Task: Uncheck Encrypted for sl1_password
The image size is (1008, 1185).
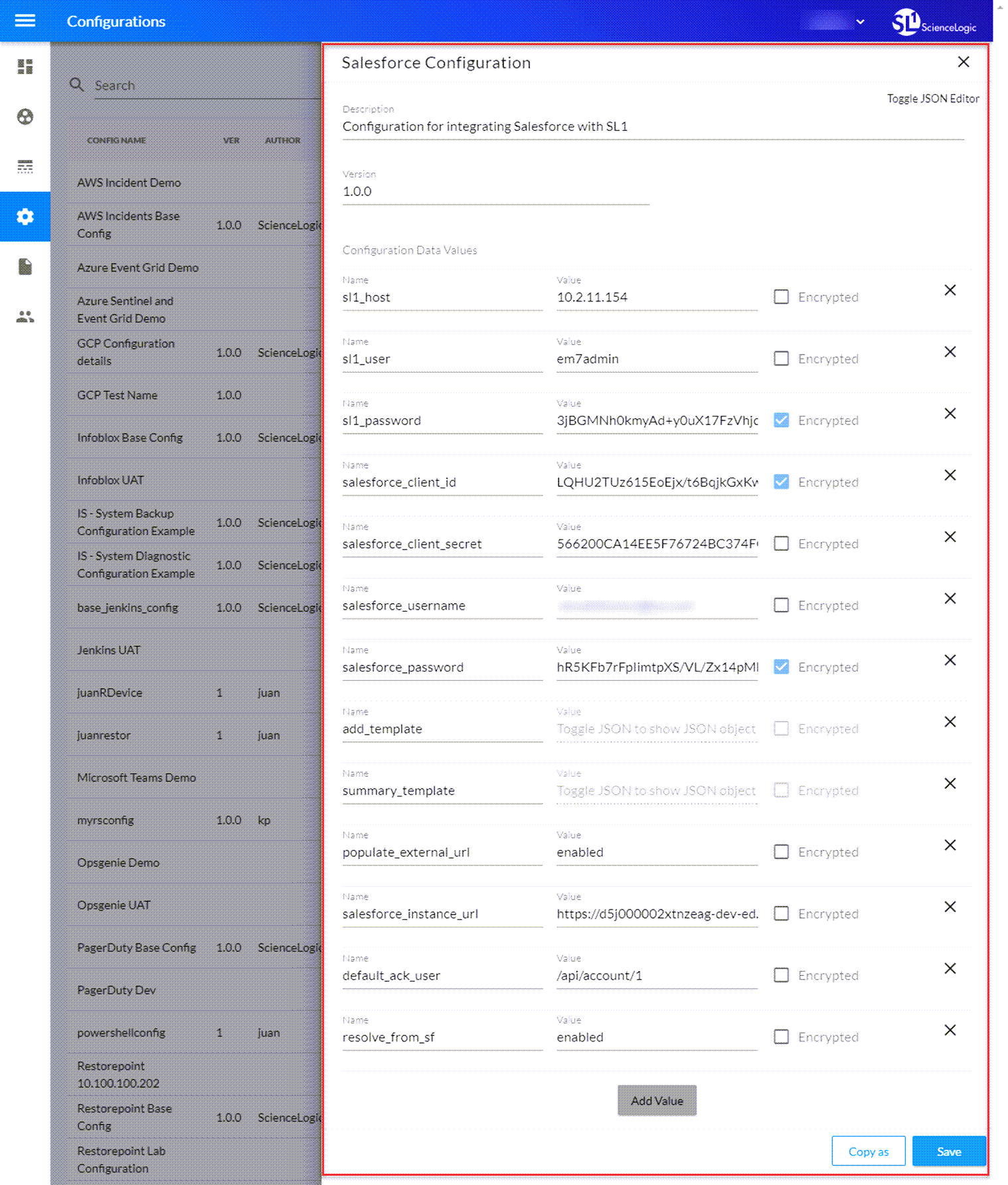Action: 781,420
